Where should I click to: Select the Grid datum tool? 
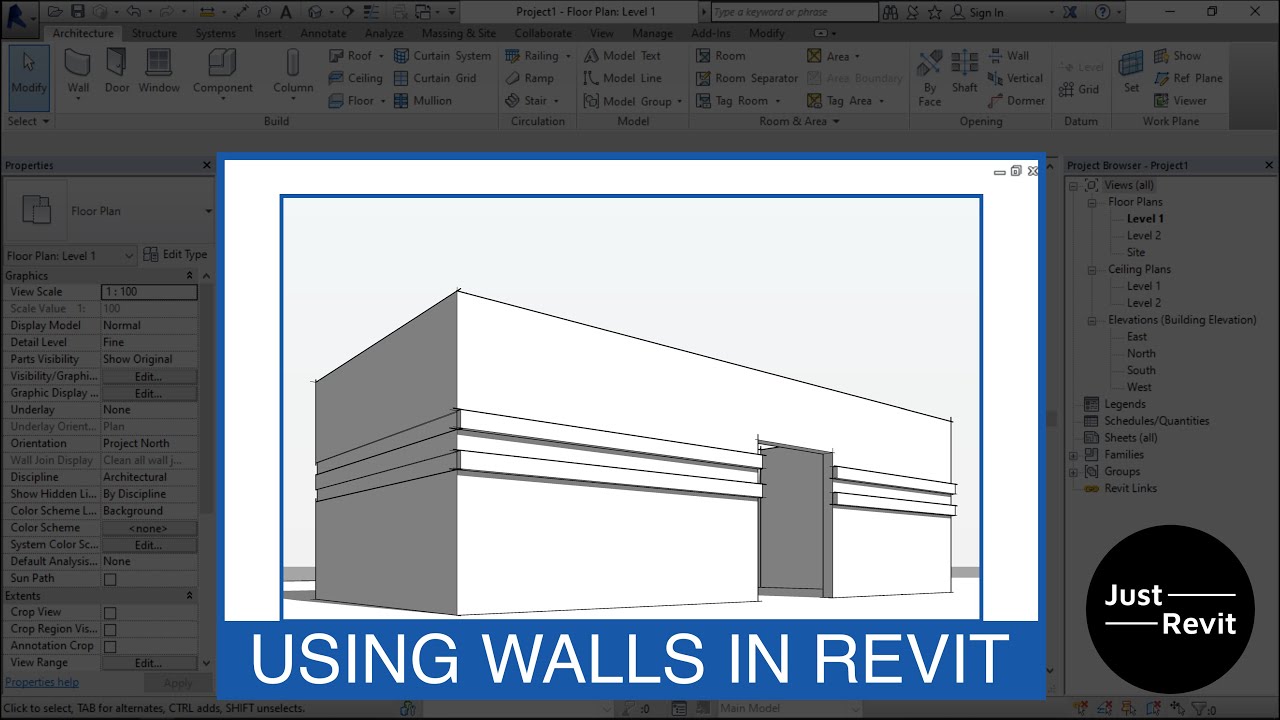tap(1079, 89)
